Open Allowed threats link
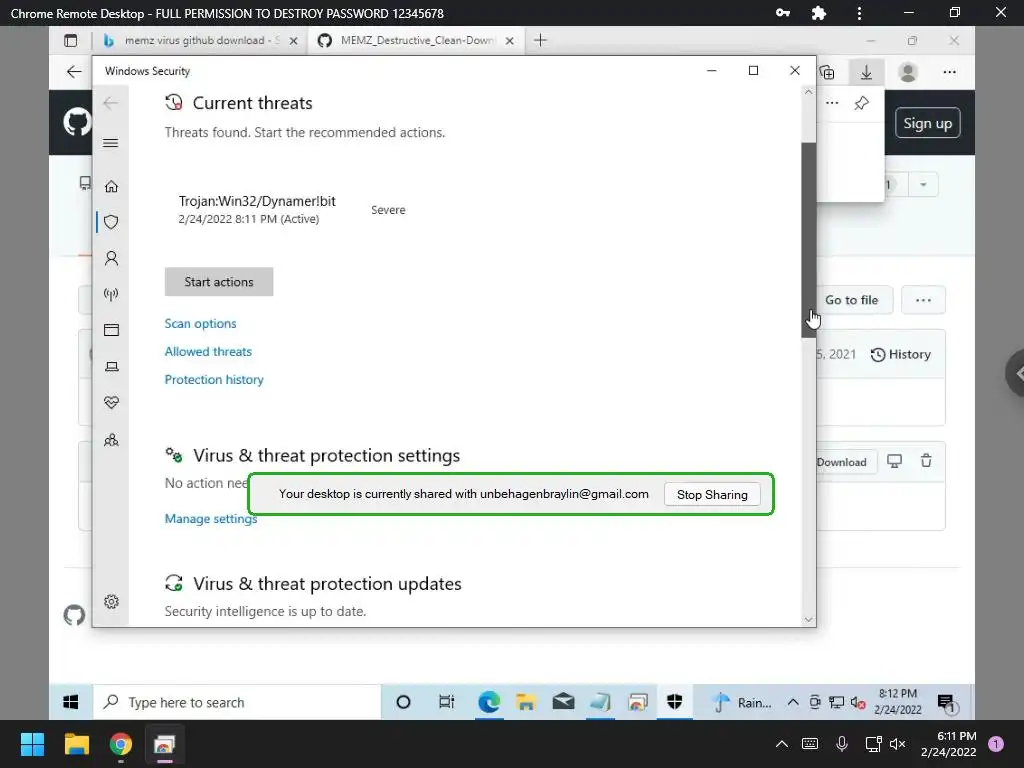Image resolution: width=1024 pixels, height=768 pixels. (208, 351)
